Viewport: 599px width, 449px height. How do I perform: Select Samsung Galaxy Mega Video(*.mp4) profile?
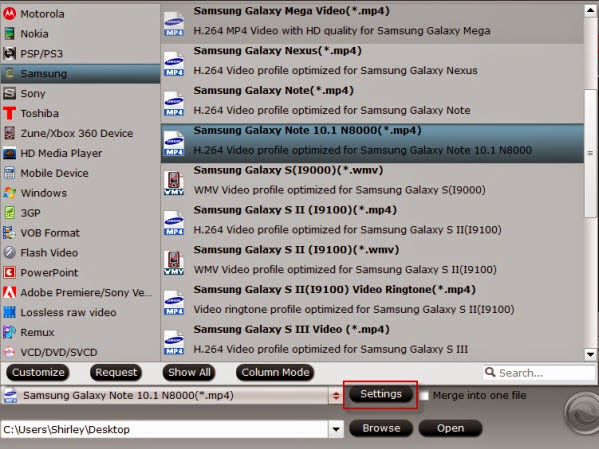tap(372, 24)
